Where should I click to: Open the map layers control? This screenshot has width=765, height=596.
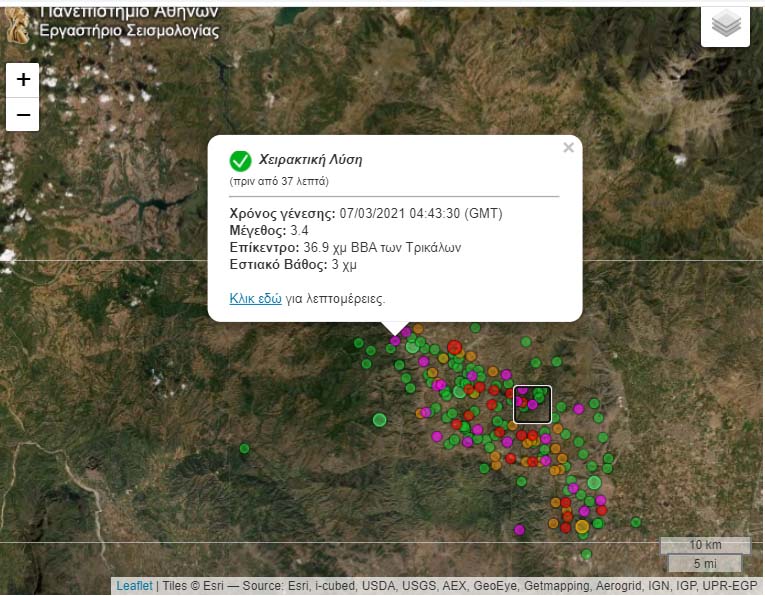click(x=726, y=25)
